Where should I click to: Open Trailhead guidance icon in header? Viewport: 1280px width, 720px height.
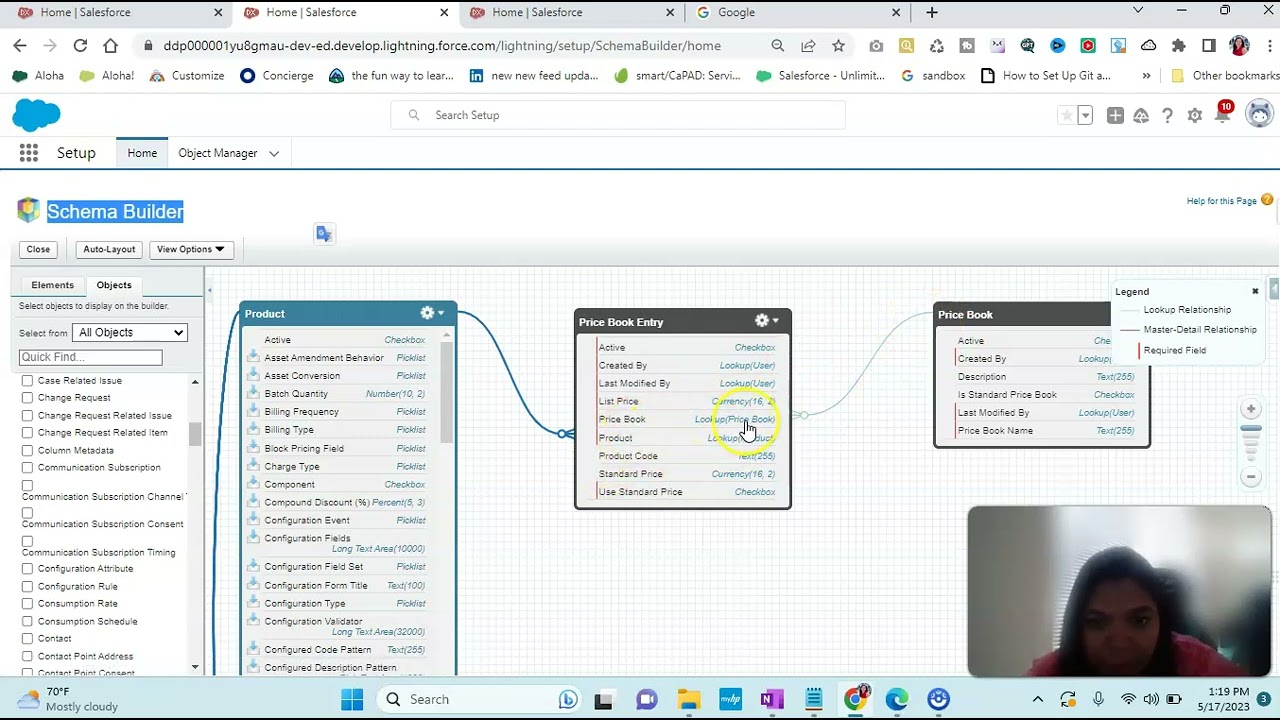point(1141,115)
